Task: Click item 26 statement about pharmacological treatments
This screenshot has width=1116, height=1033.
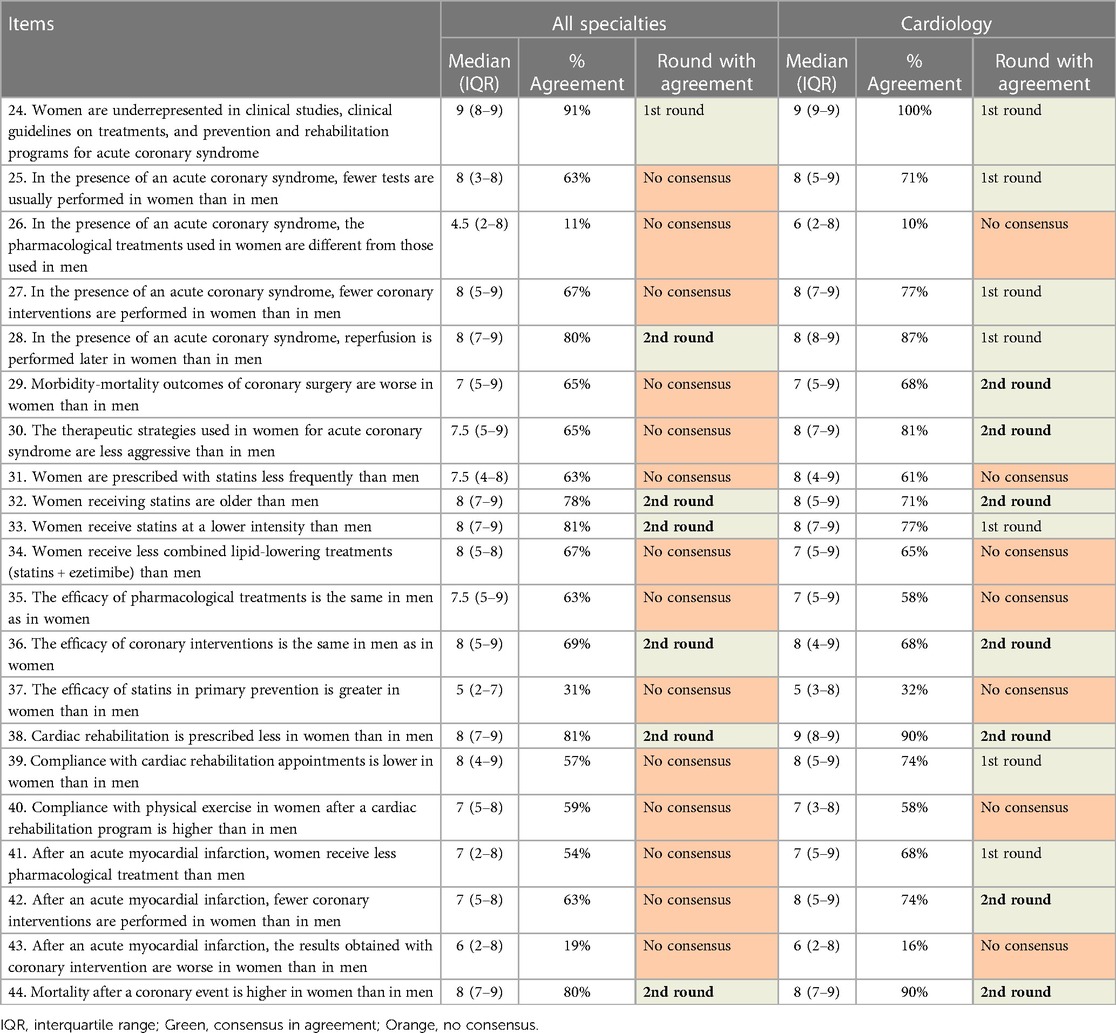Action: tap(221, 245)
